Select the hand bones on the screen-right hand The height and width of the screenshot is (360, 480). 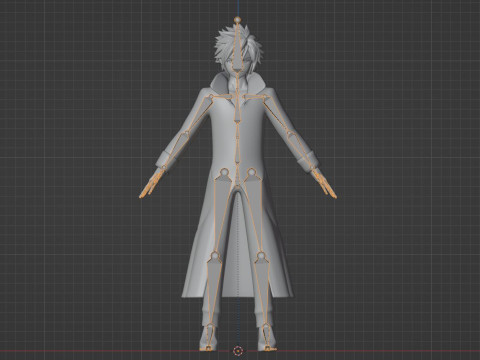coord(324,184)
